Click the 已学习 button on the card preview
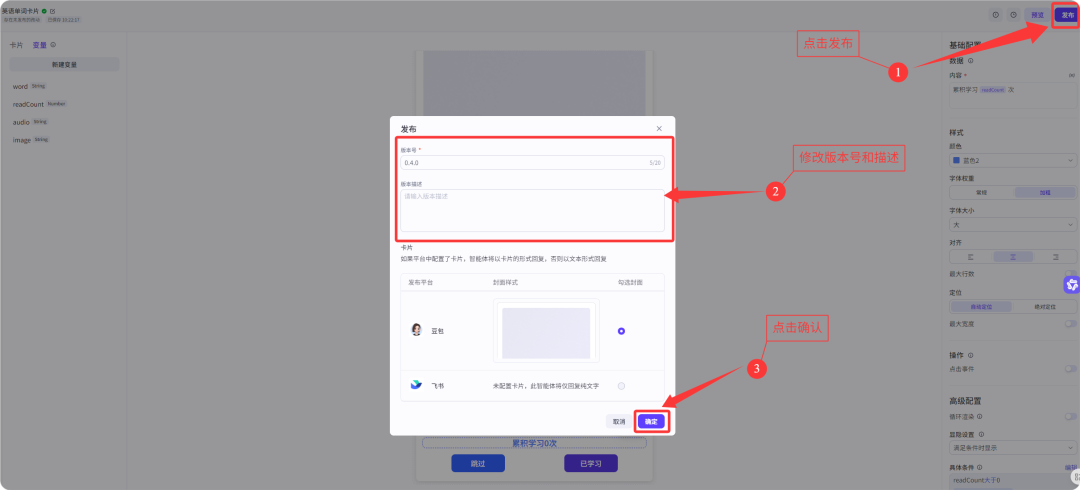 [x=590, y=464]
